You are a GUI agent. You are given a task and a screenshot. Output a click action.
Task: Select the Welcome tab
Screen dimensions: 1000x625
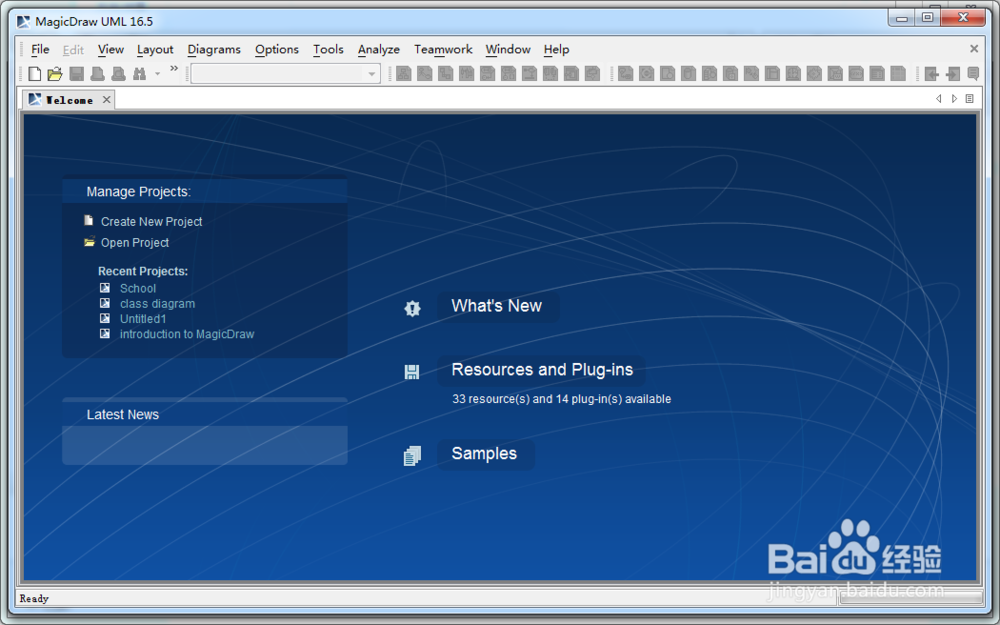(69, 100)
